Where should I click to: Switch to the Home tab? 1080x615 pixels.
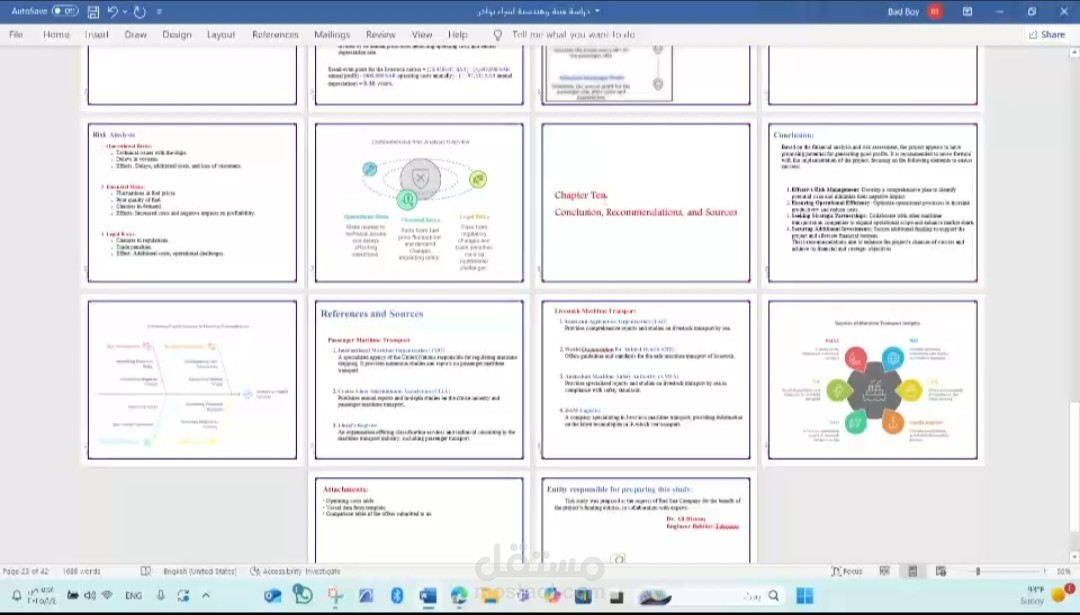click(56, 34)
